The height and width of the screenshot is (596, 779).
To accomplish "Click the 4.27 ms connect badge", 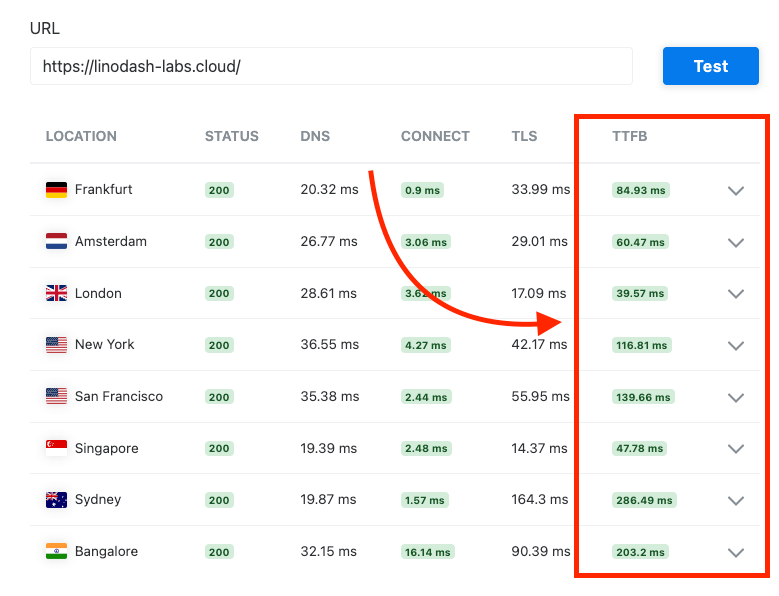I will [426, 345].
